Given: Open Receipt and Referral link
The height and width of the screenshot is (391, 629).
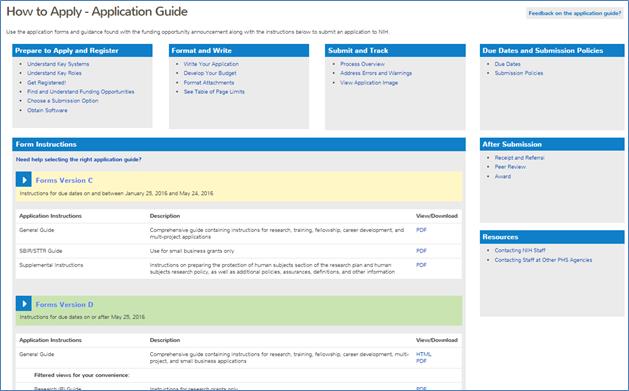Looking at the screenshot, I should click(519, 158).
